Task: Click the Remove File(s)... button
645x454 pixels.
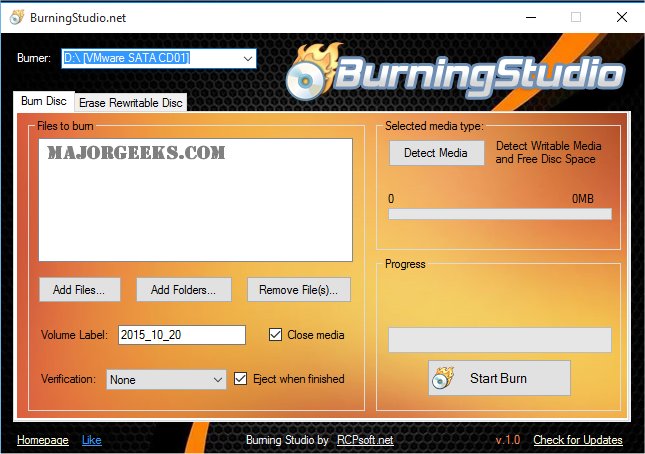Action: 299,290
